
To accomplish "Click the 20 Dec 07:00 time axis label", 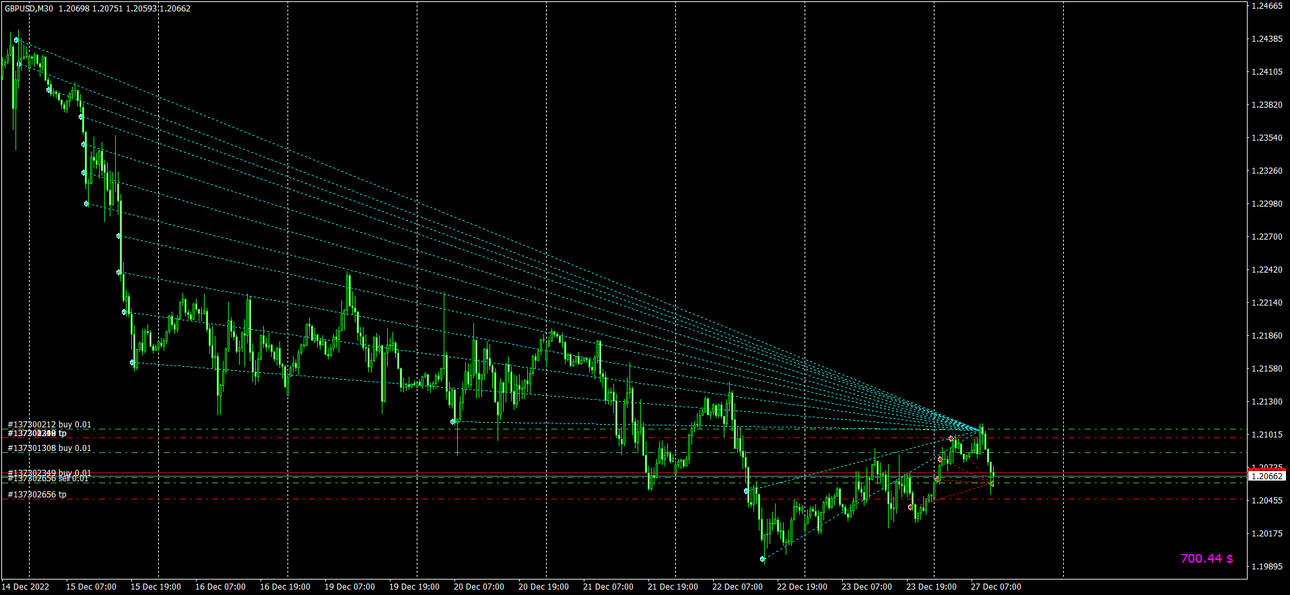I will [x=479, y=587].
